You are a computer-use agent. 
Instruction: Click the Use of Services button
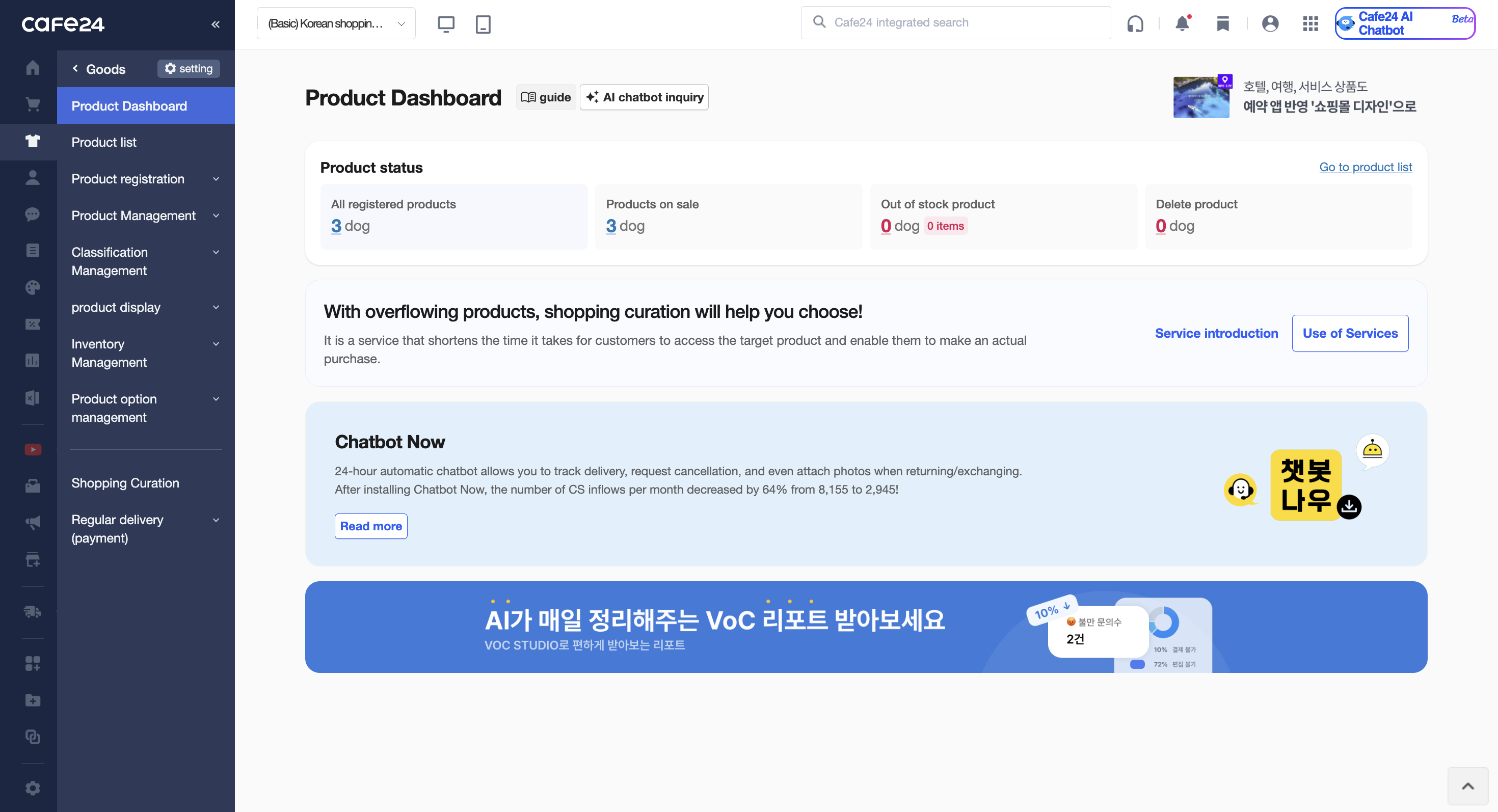coord(1349,333)
